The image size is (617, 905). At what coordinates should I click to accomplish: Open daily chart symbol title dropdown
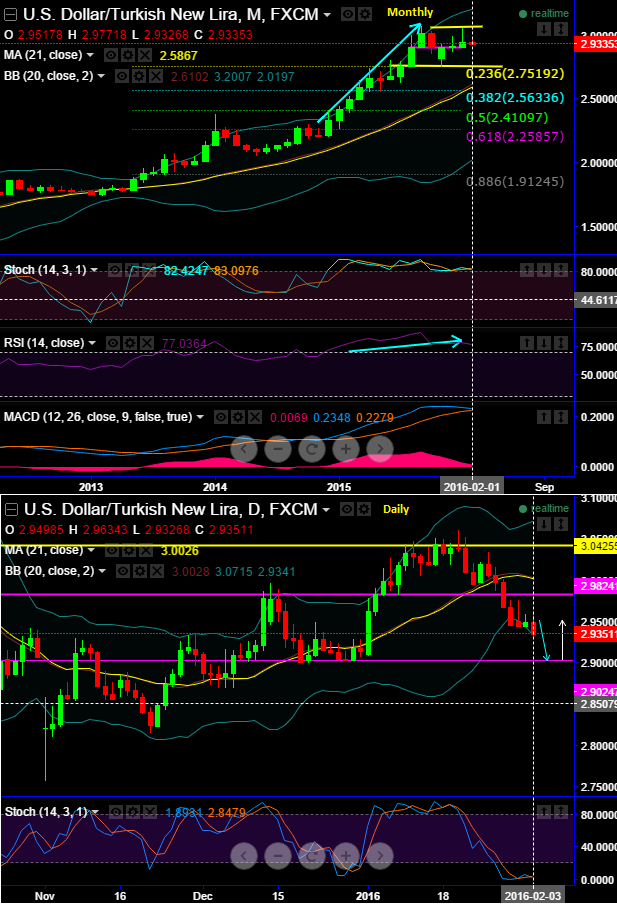[x=327, y=510]
